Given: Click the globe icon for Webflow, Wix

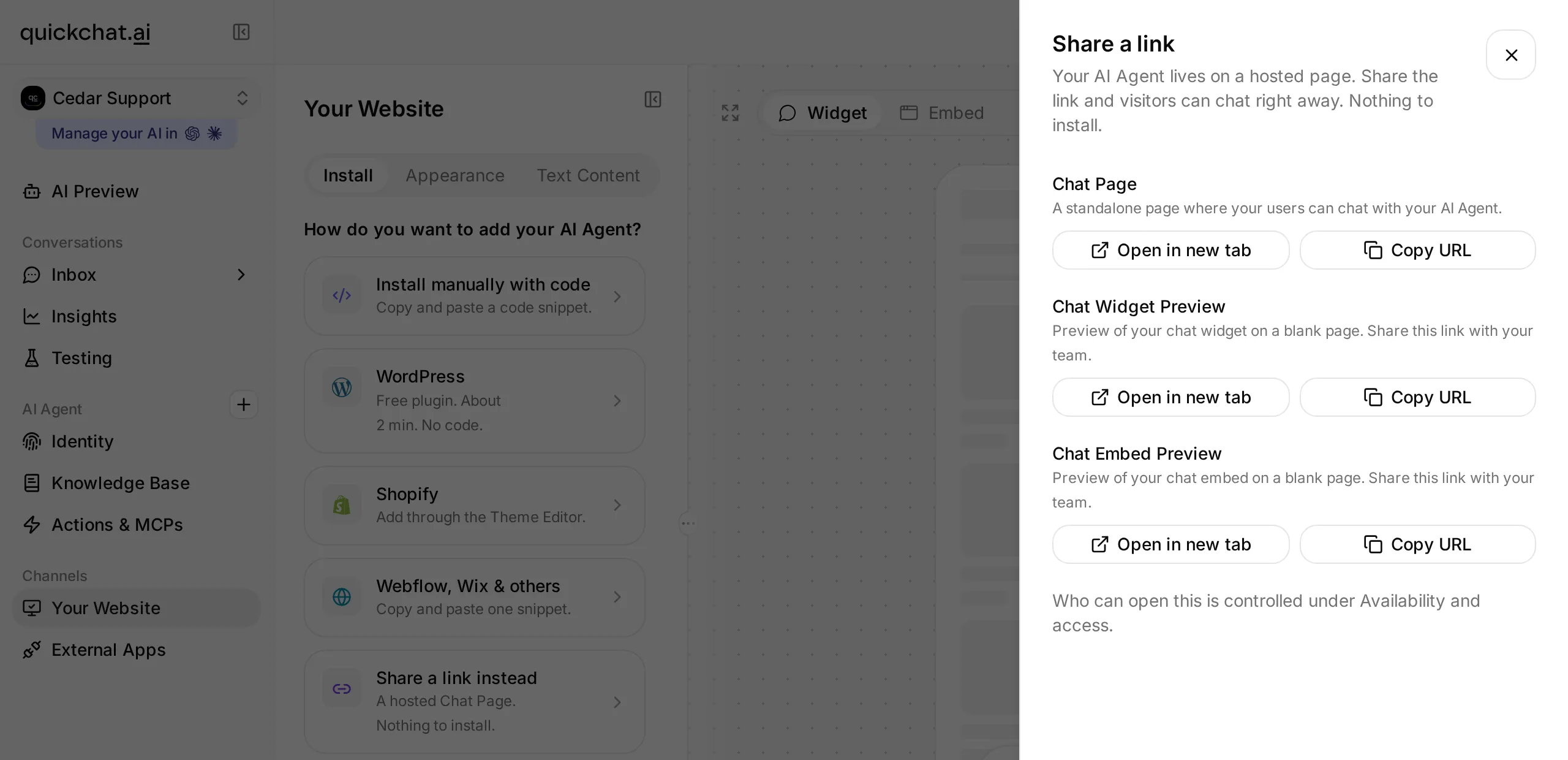Looking at the screenshot, I should (342, 597).
